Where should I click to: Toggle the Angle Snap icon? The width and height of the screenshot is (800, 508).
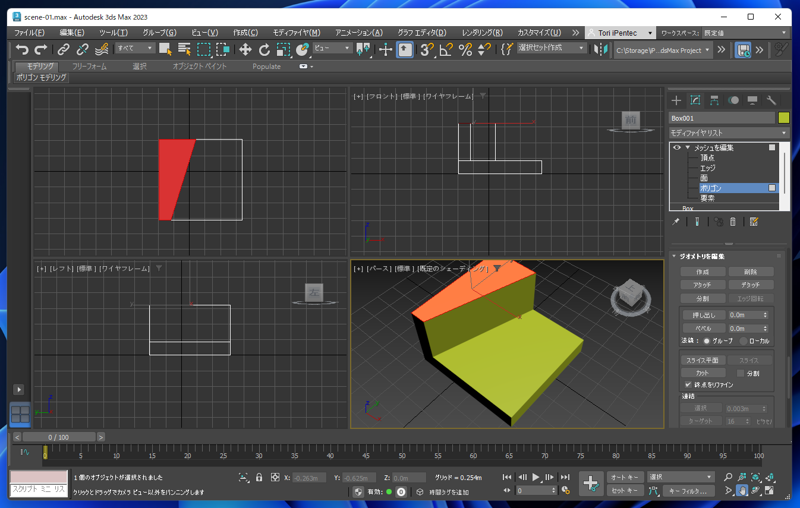[x=446, y=49]
